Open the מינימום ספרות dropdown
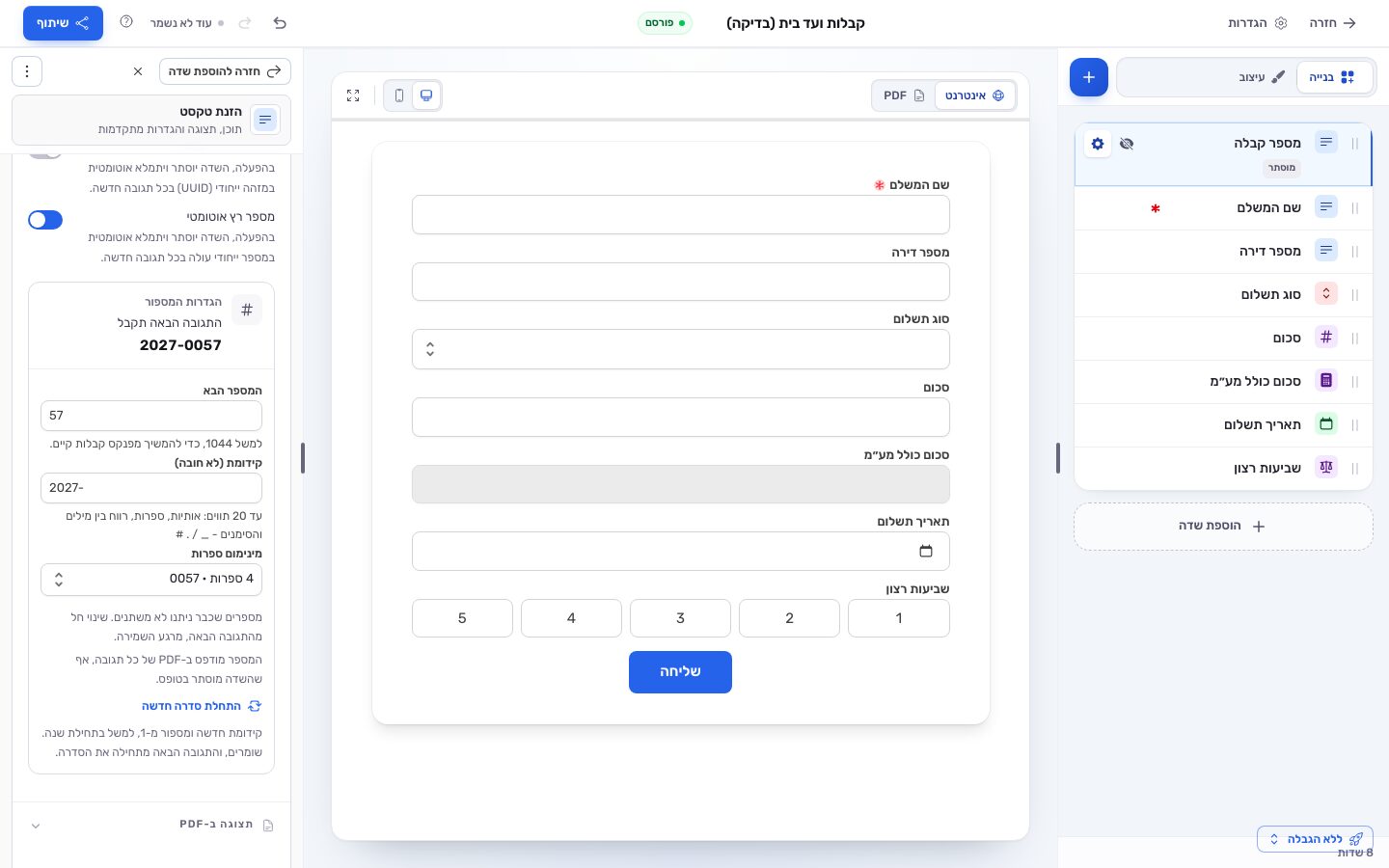Viewport: 1389px width, 868px height. click(x=151, y=579)
